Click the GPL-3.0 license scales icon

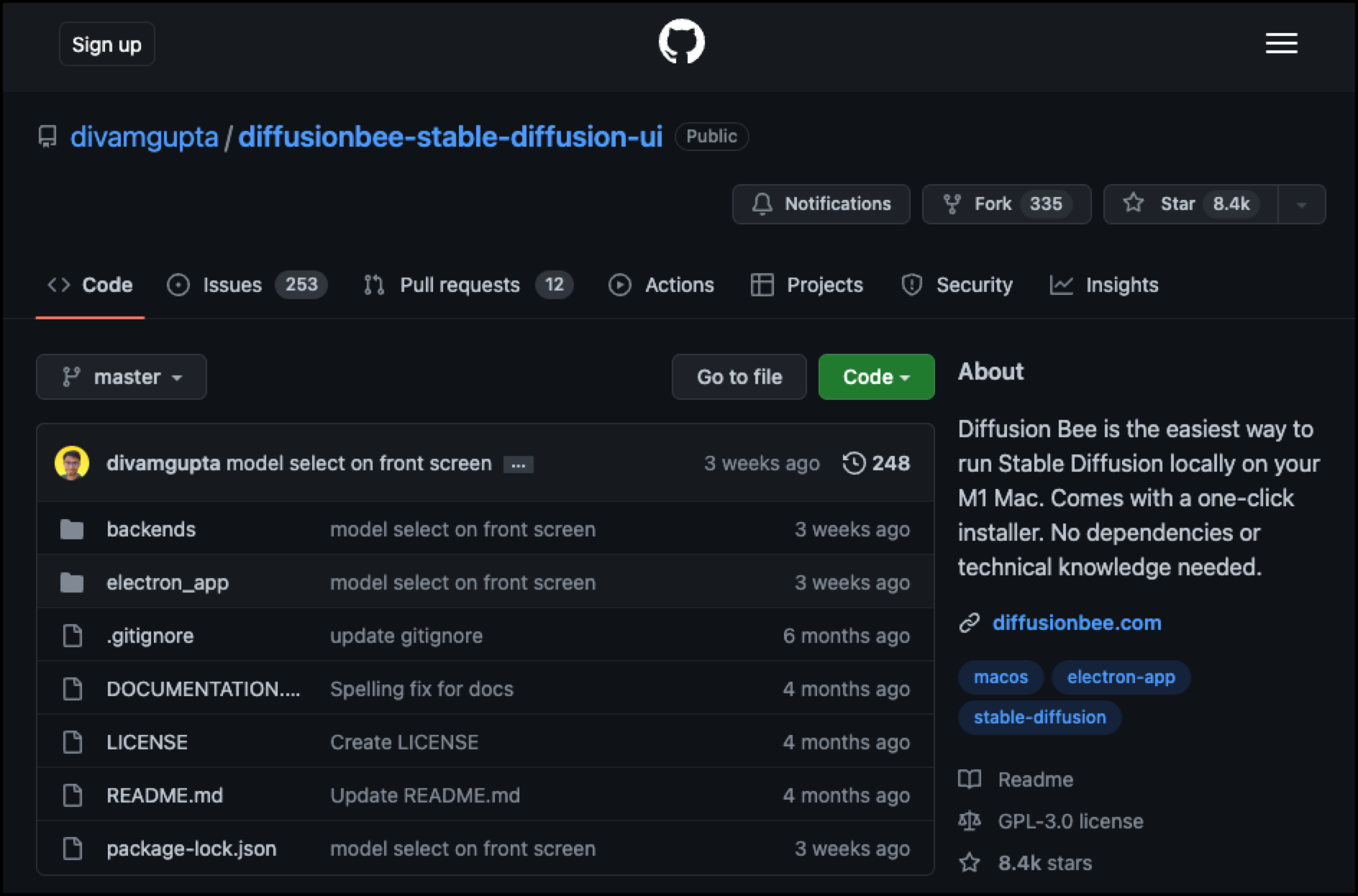coord(970,821)
